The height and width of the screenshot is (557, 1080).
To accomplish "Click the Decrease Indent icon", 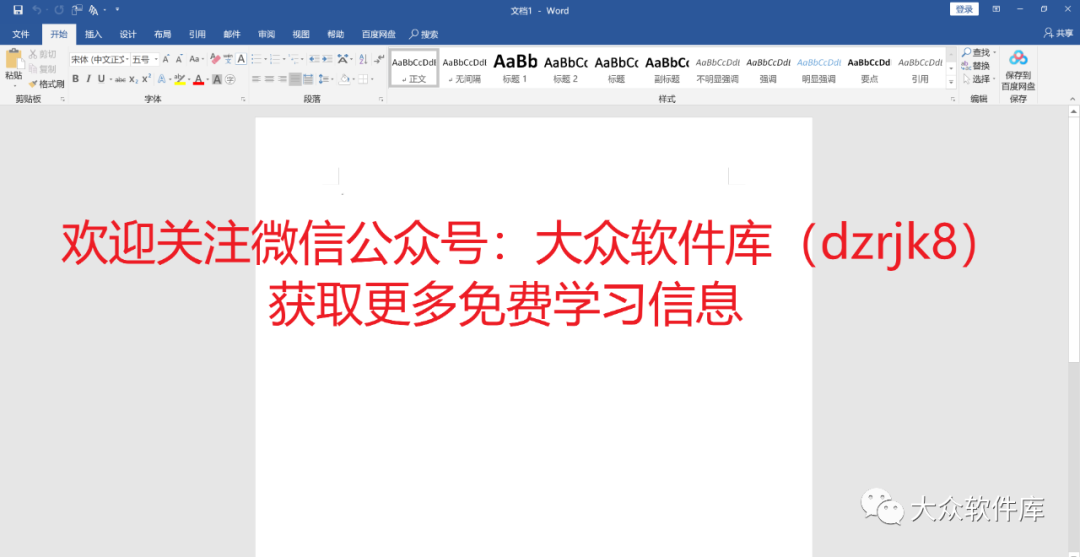I will (313, 59).
